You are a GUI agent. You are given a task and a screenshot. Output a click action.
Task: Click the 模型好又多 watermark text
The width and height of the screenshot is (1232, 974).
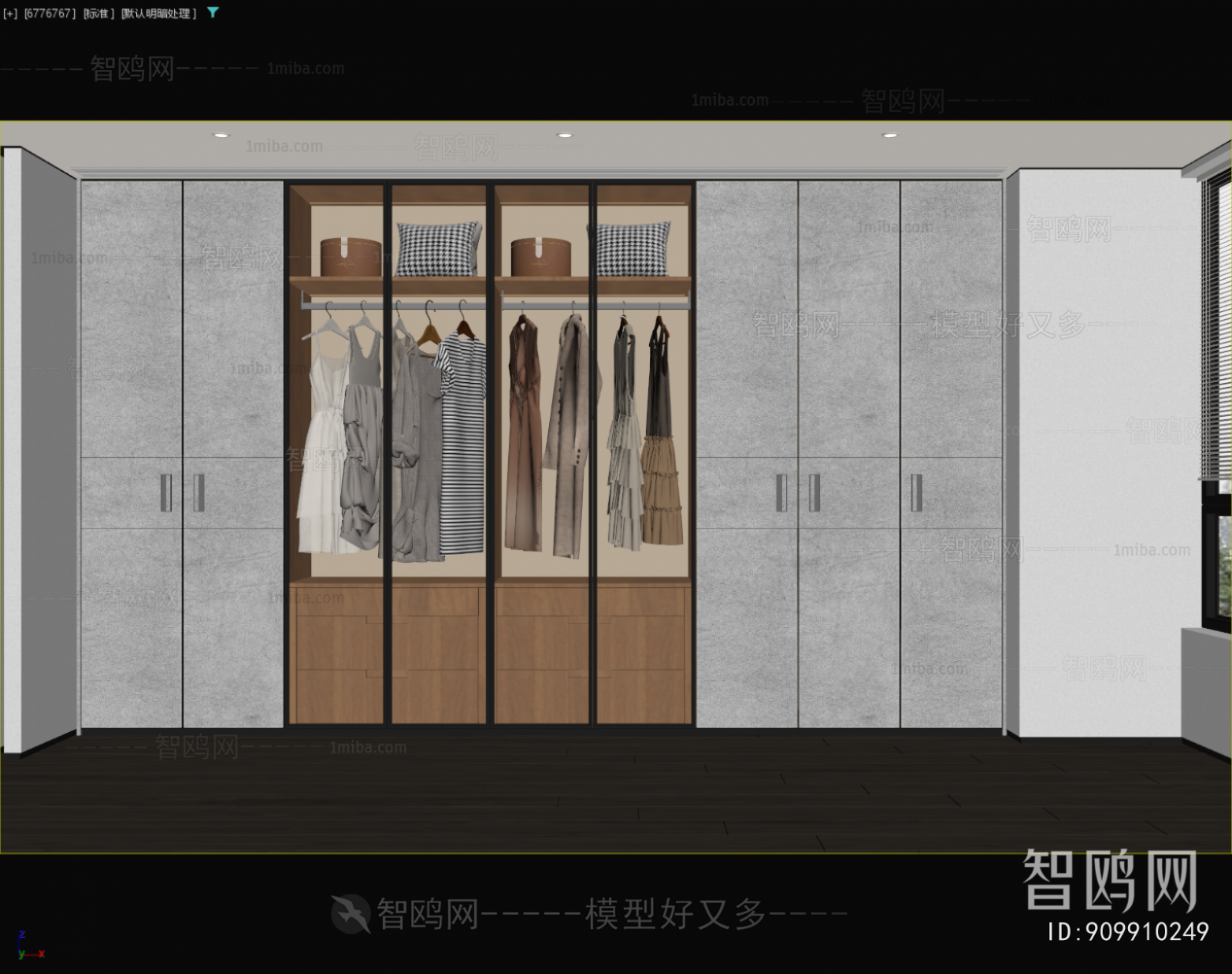tap(674, 914)
